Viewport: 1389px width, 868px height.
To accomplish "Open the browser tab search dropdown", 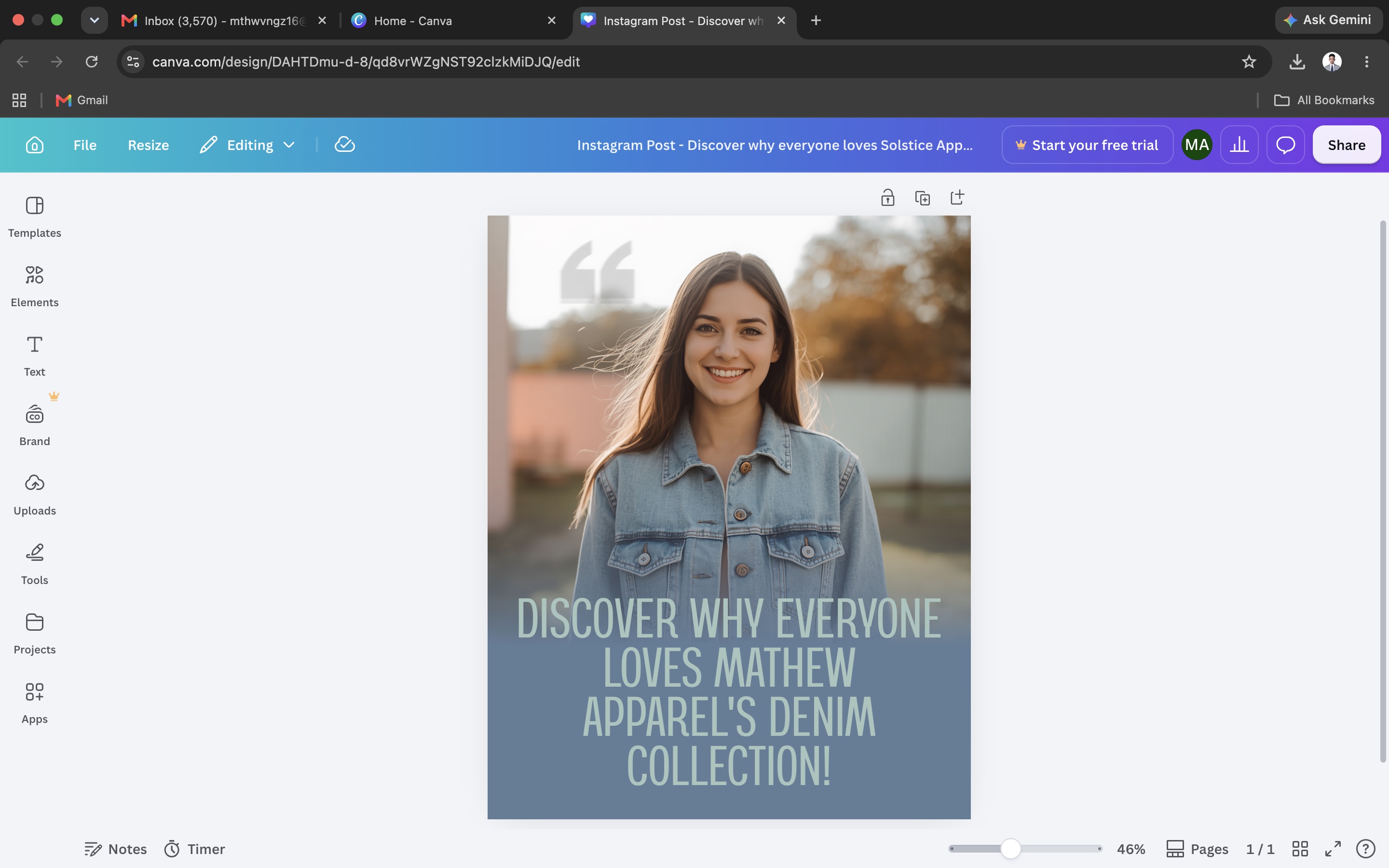I will pos(94,20).
